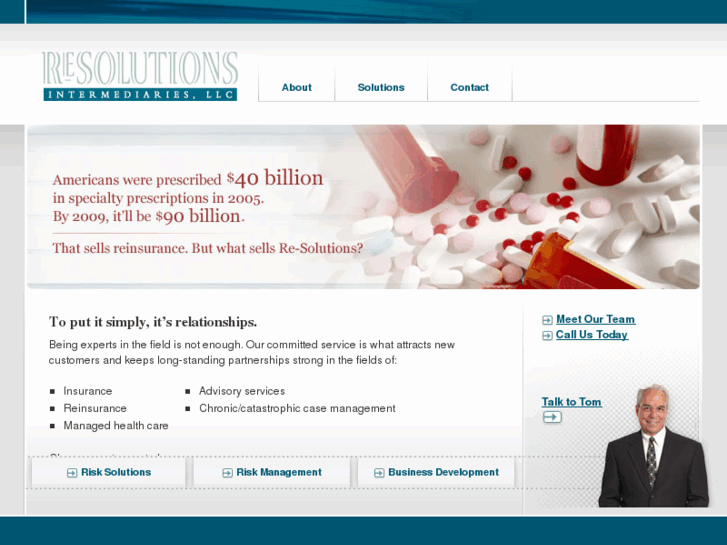Click the arrow icon next to Risk Management
727x545 pixels.
[x=227, y=473]
